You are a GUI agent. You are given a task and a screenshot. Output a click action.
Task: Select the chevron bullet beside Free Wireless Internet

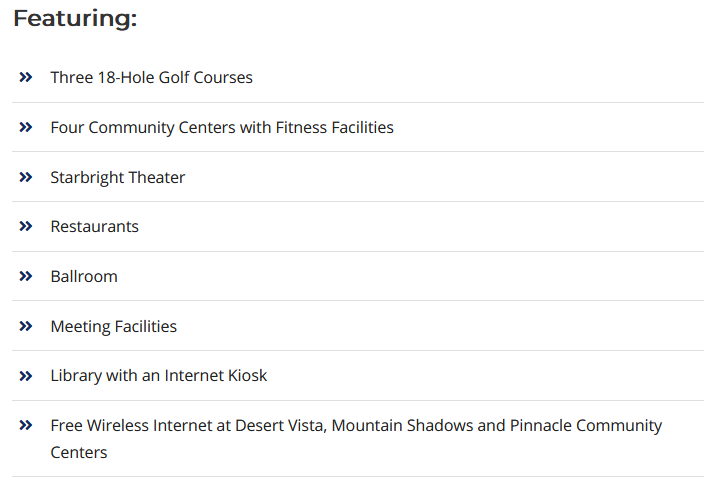click(x=26, y=425)
